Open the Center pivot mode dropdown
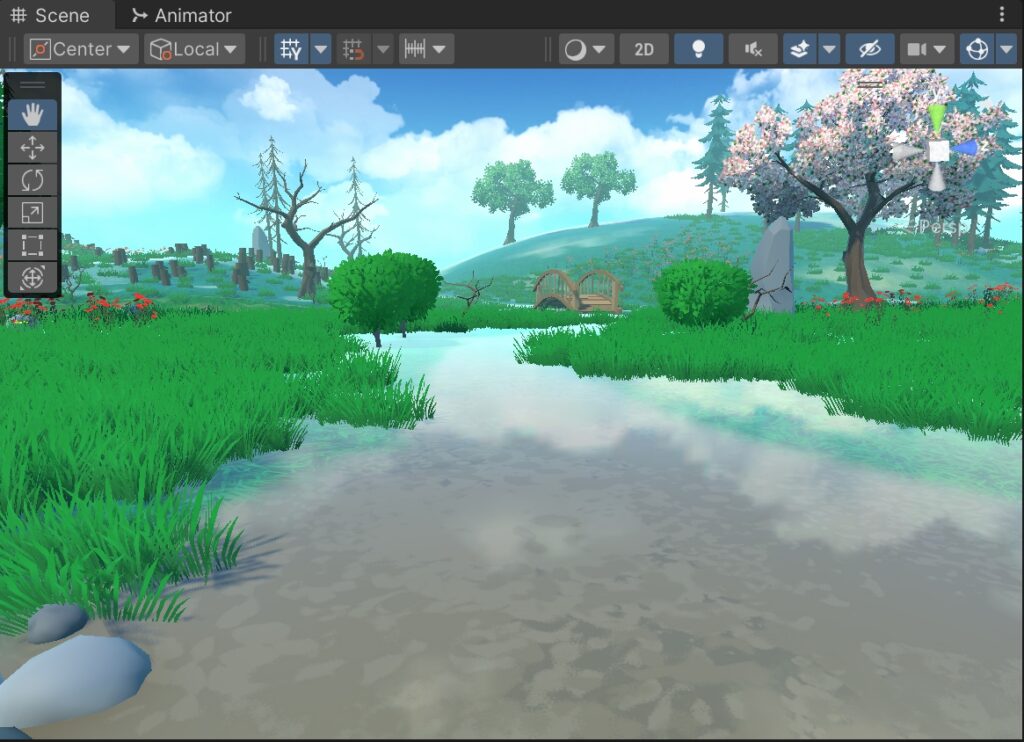 (81, 49)
